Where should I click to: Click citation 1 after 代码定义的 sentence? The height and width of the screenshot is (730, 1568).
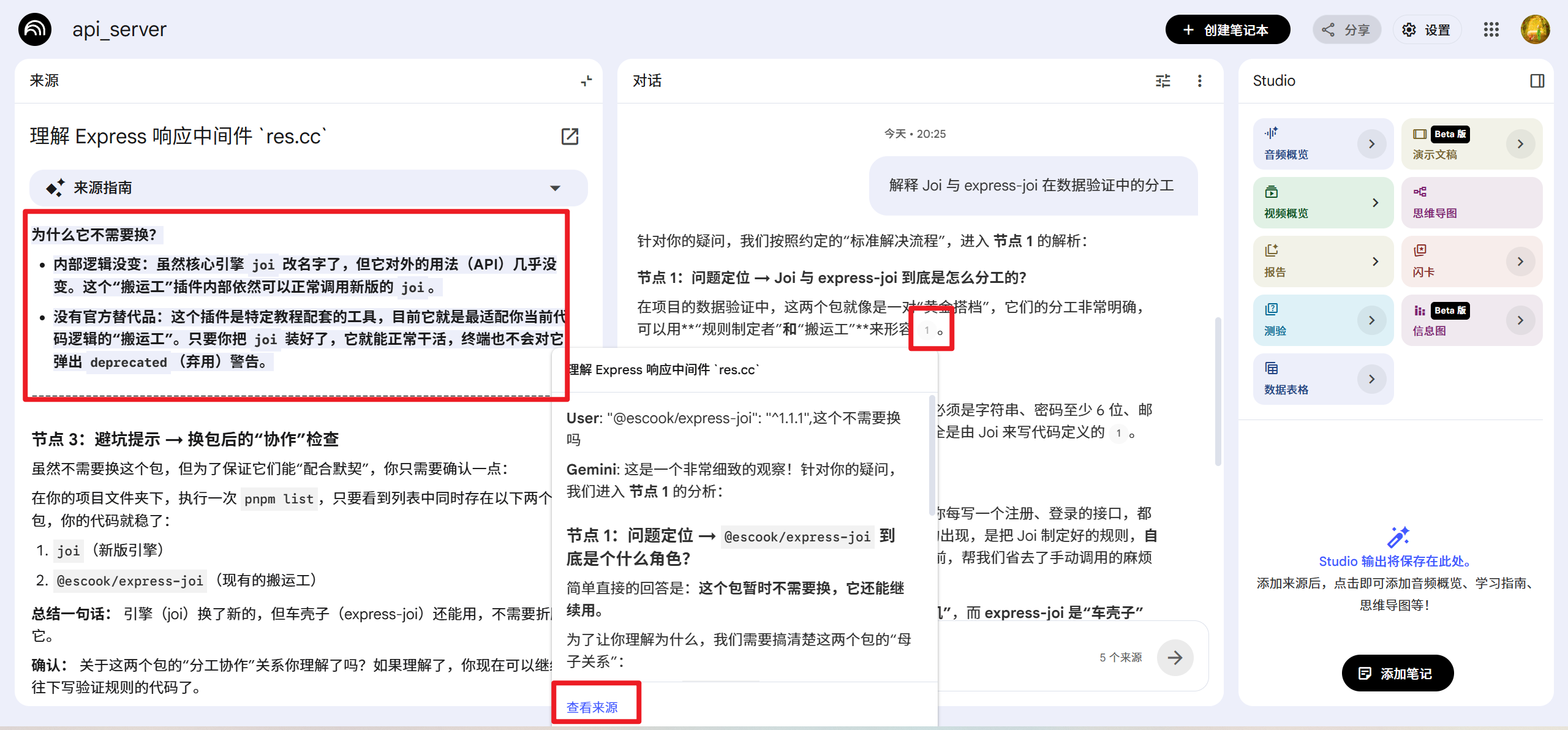coord(1118,433)
